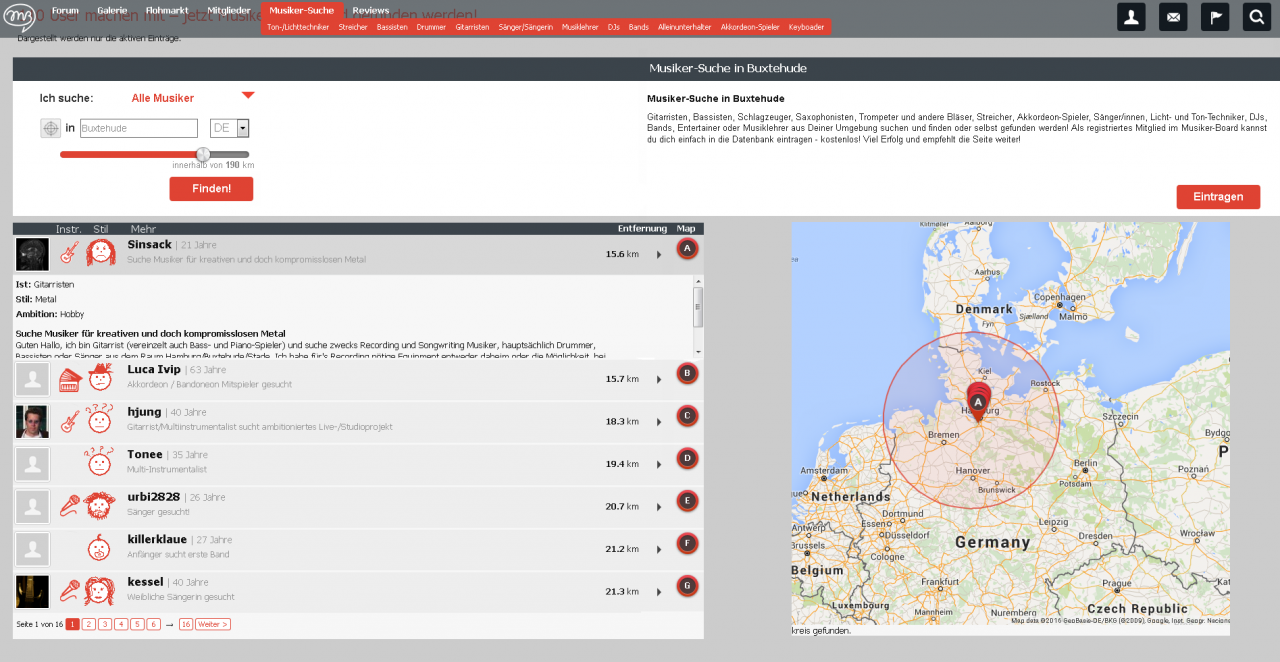Select the Bassisten submenu entry
This screenshot has width=1280, height=662.
pos(392,27)
